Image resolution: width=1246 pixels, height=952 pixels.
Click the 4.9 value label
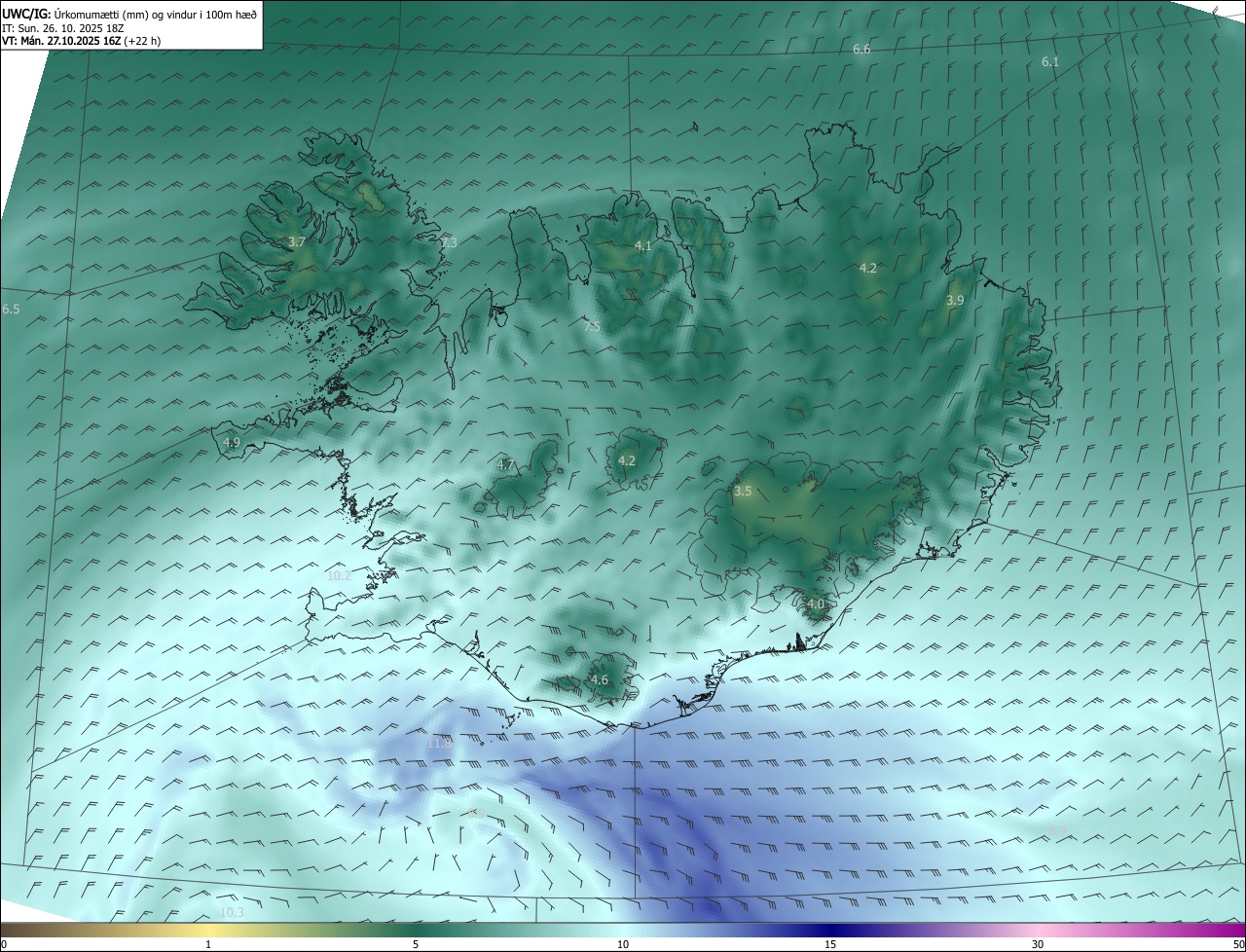(x=232, y=442)
